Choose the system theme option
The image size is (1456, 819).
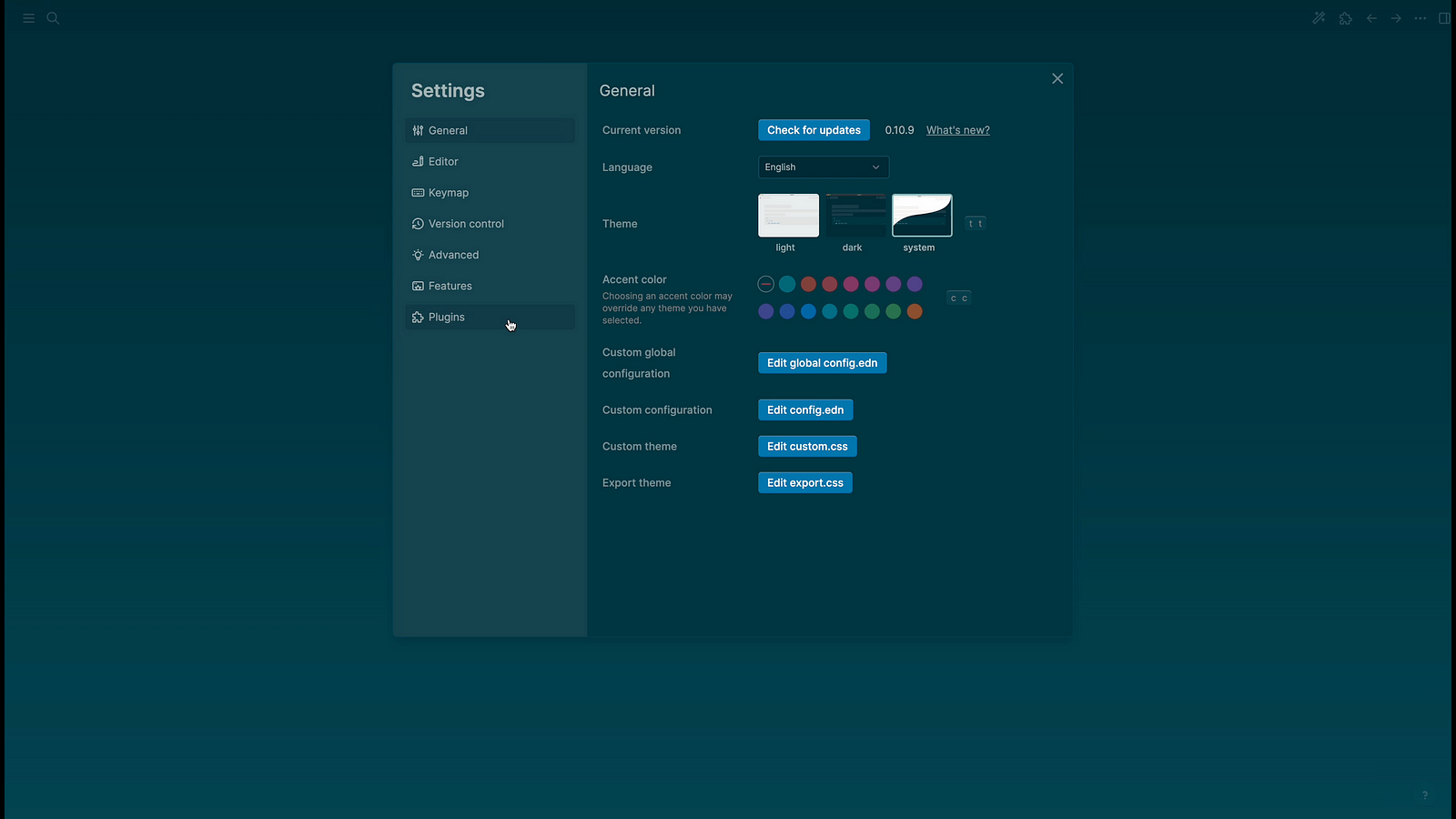[x=922, y=216]
